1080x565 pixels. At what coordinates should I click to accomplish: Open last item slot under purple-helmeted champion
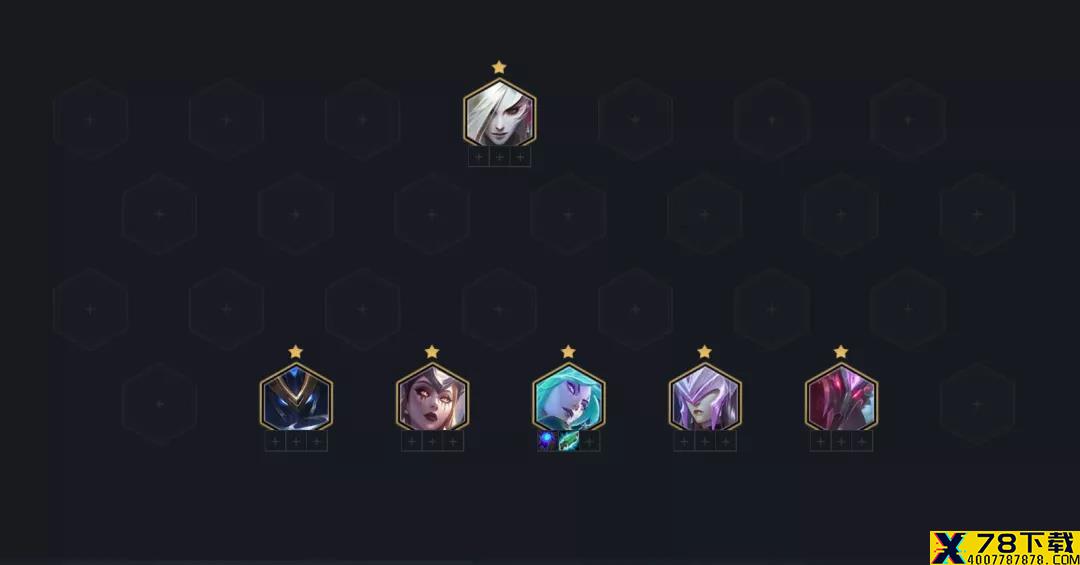pos(725,442)
